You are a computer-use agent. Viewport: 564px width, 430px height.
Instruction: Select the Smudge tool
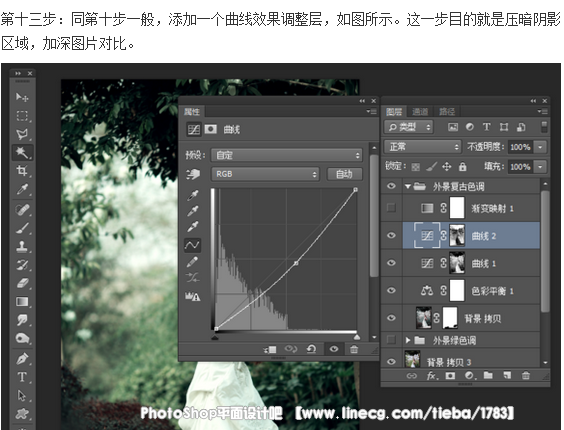tap(22, 320)
